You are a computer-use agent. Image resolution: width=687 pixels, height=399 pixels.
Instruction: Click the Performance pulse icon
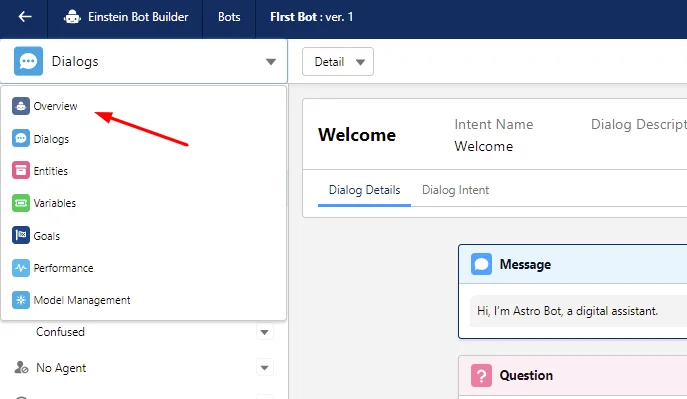coord(21,268)
